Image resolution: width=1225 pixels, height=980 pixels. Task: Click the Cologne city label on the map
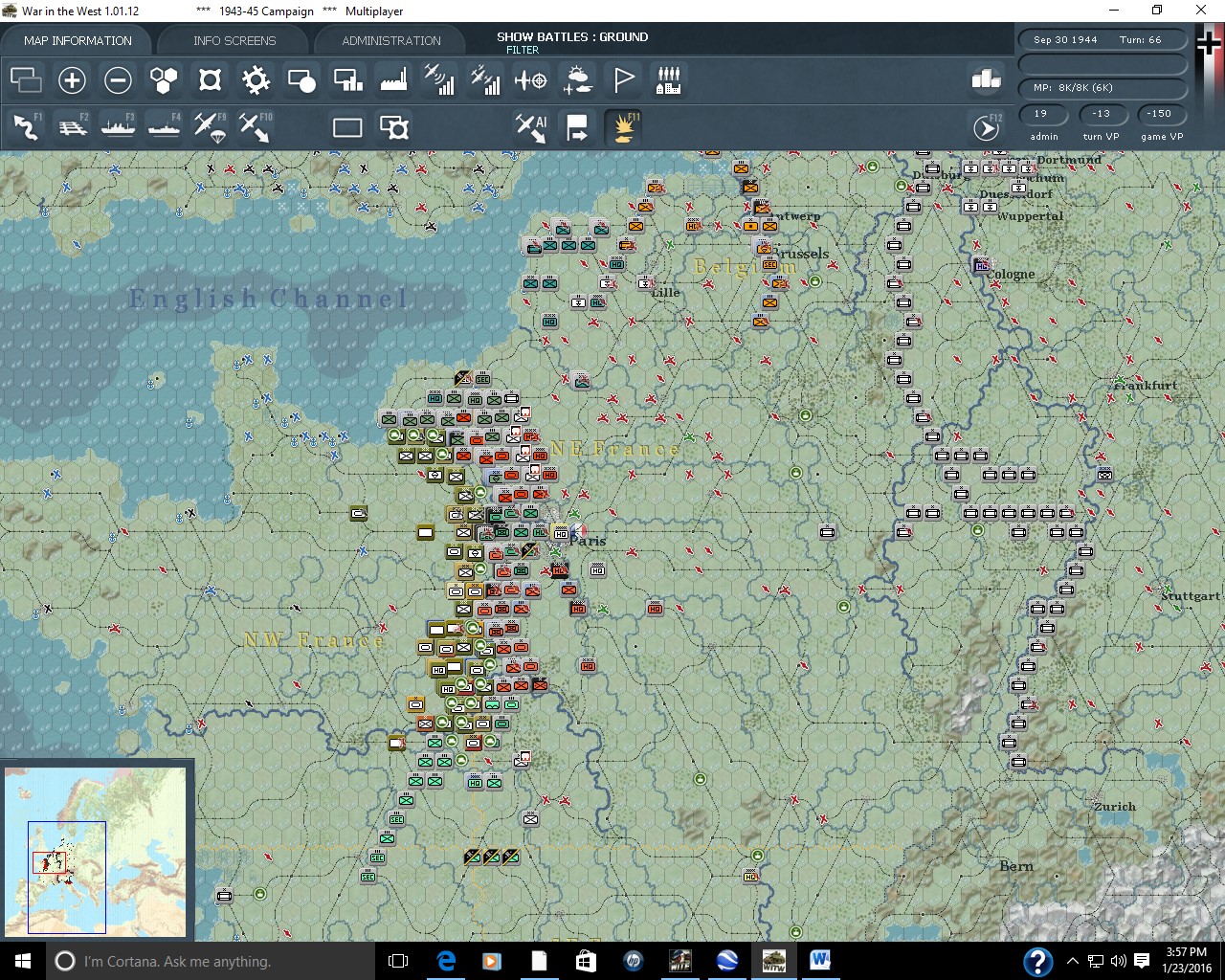[x=1012, y=275]
